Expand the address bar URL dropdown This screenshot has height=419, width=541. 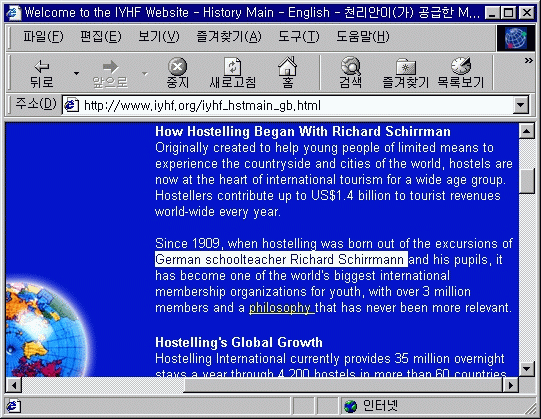tap(521, 105)
